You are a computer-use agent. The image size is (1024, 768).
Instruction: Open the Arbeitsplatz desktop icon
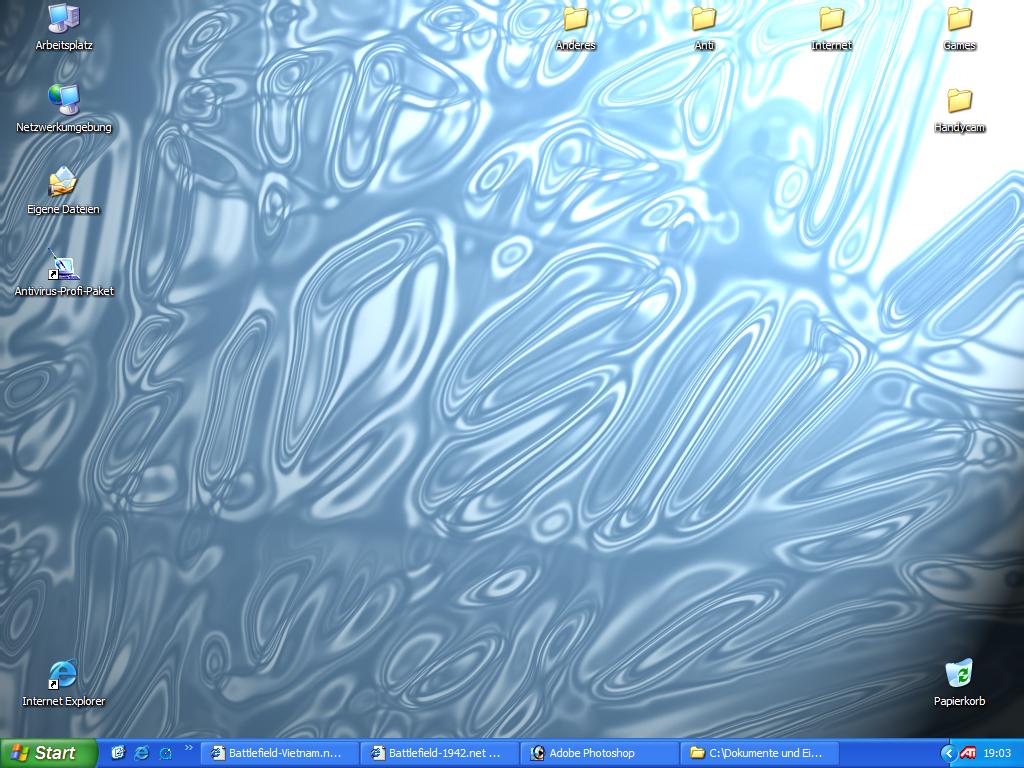point(64,18)
